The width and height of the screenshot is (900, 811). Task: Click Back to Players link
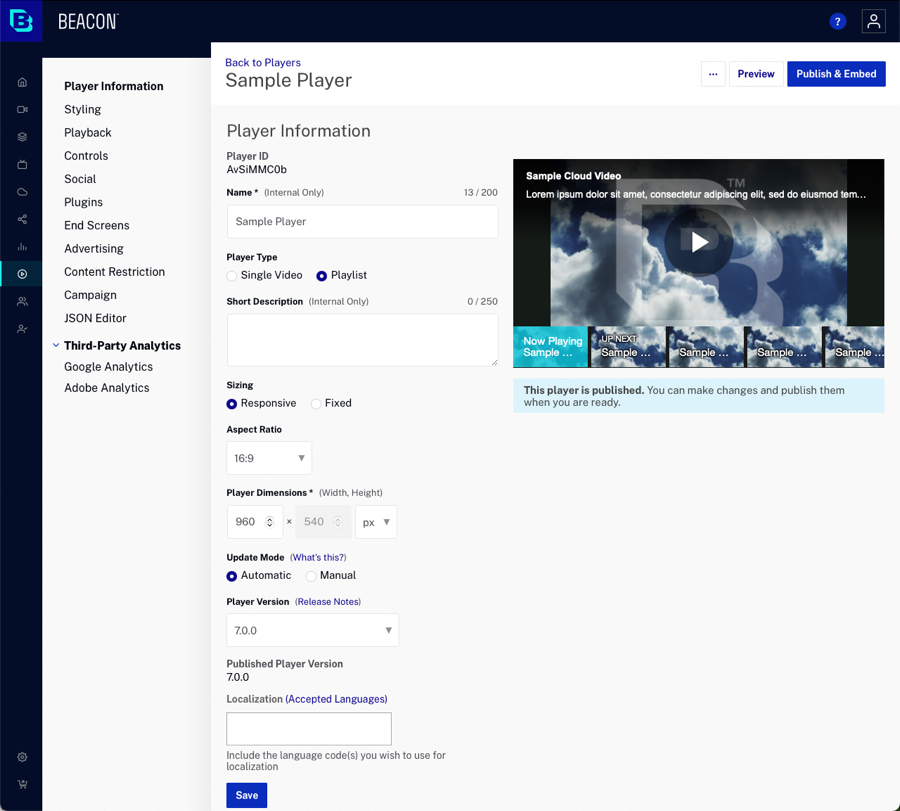(263, 63)
